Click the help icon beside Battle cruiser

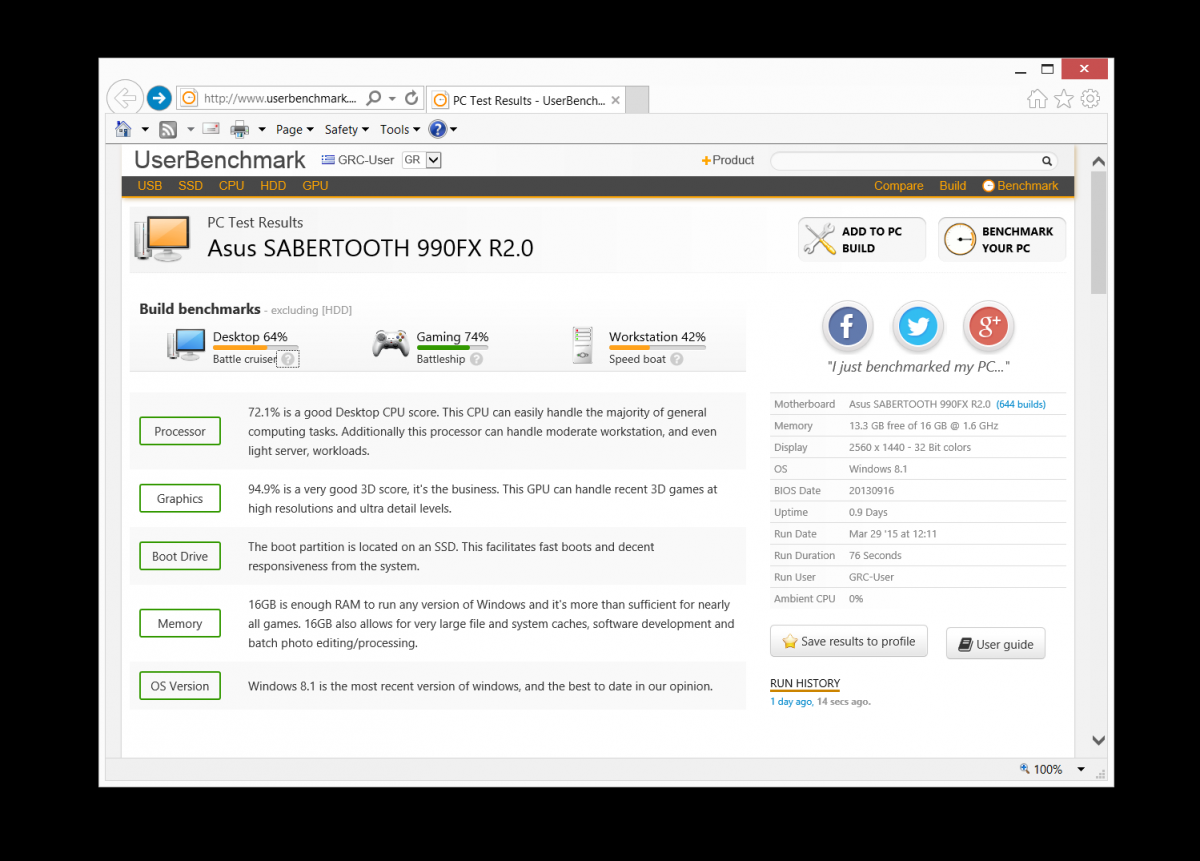point(288,359)
